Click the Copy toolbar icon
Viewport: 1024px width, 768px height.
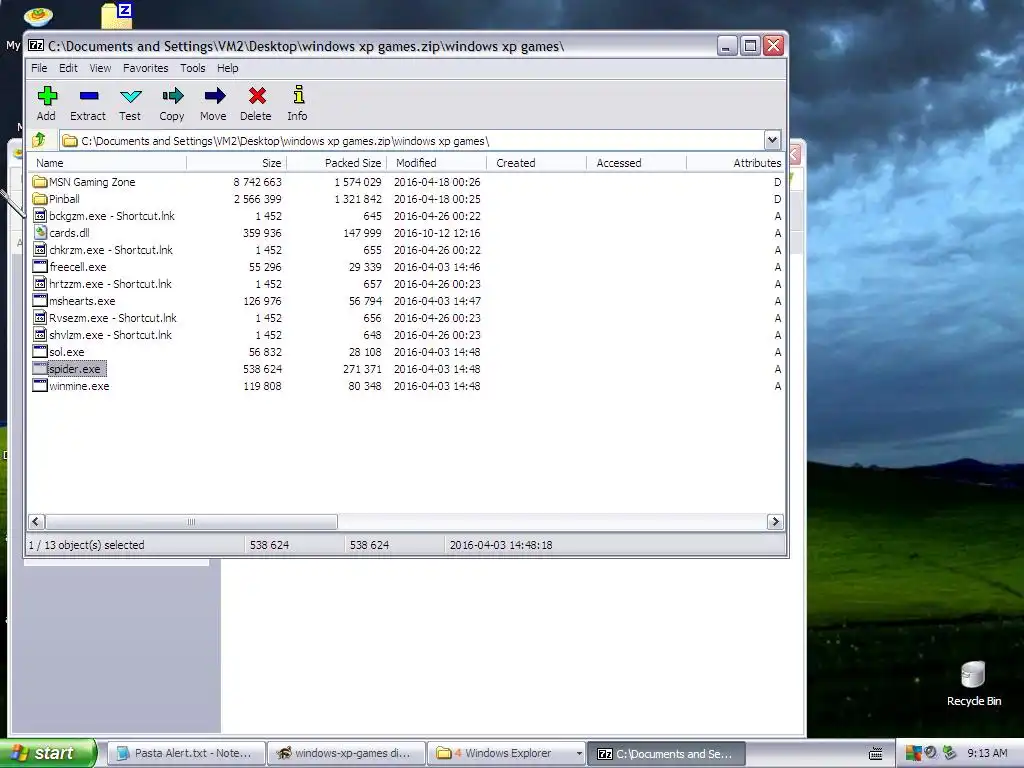point(172,96)
